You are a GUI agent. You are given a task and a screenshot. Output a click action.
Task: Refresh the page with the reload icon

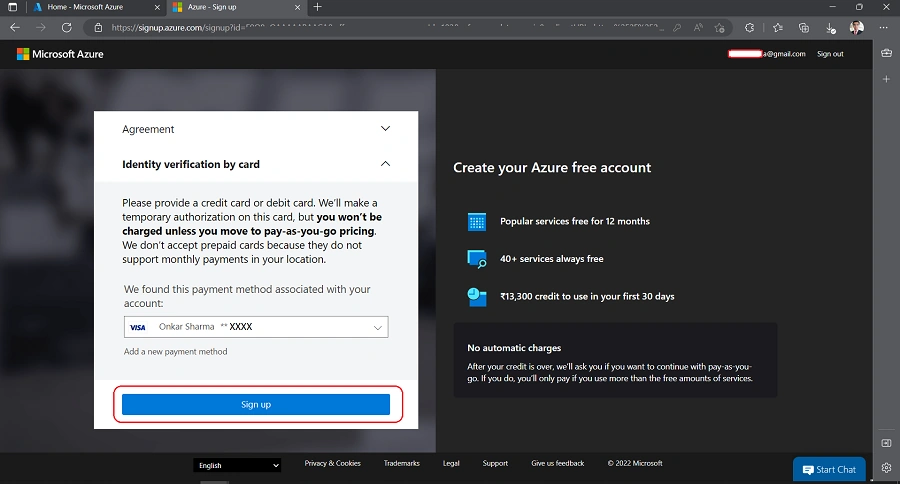[x=67, y=28]
